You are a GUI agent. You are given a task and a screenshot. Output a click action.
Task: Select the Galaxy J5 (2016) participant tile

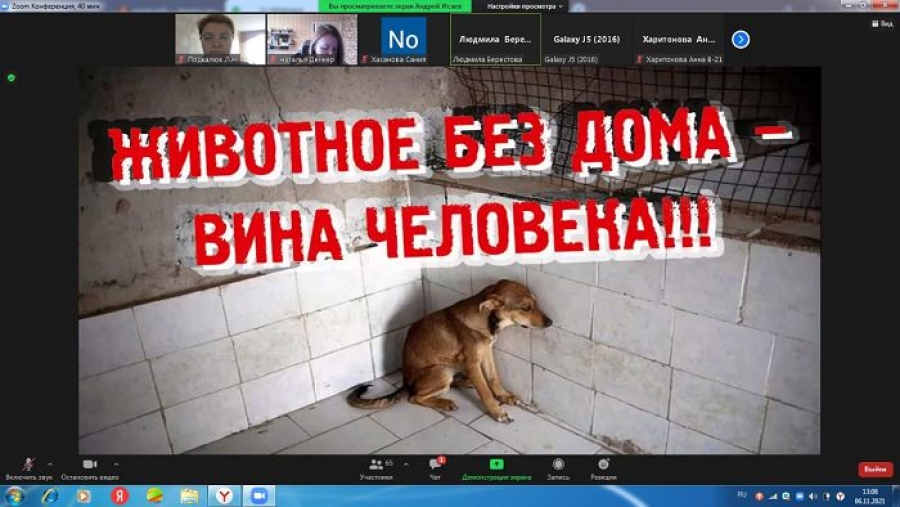587,39
